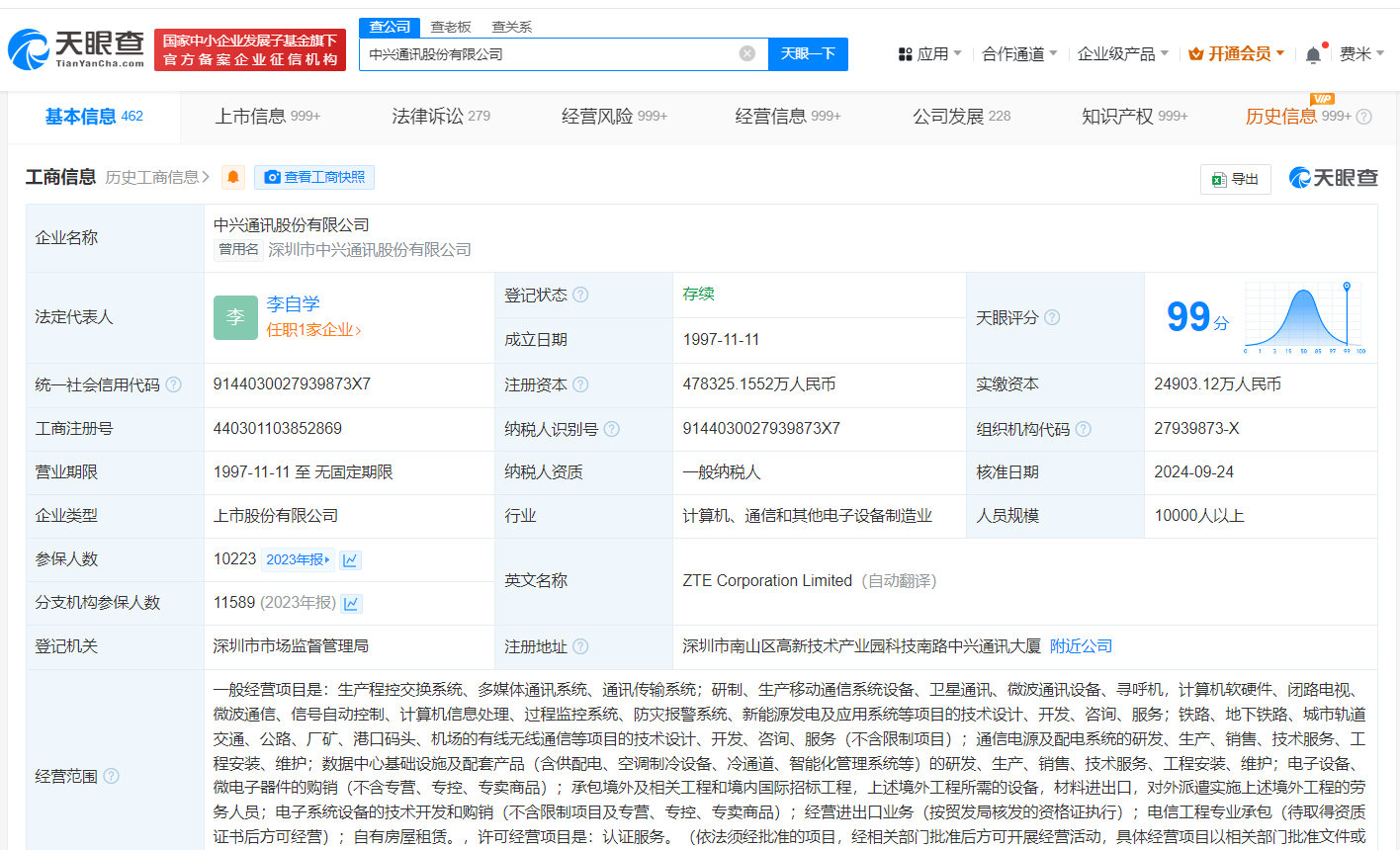Expand the 企业级产品 dropdown

(1123, 53)
